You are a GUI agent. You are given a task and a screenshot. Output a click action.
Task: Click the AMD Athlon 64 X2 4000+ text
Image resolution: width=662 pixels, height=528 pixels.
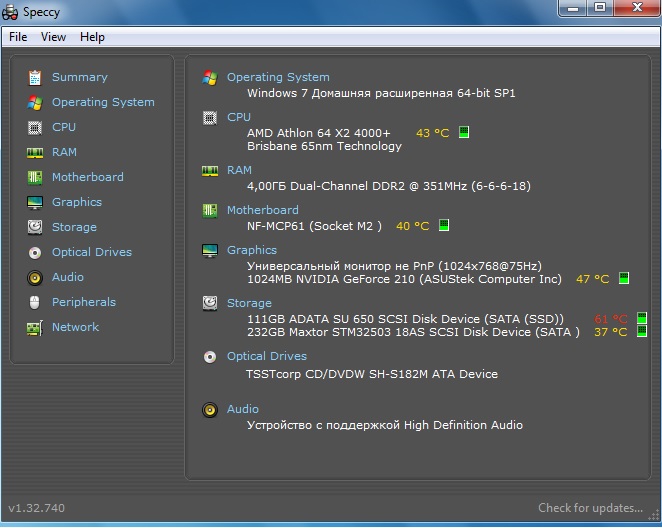319,133
